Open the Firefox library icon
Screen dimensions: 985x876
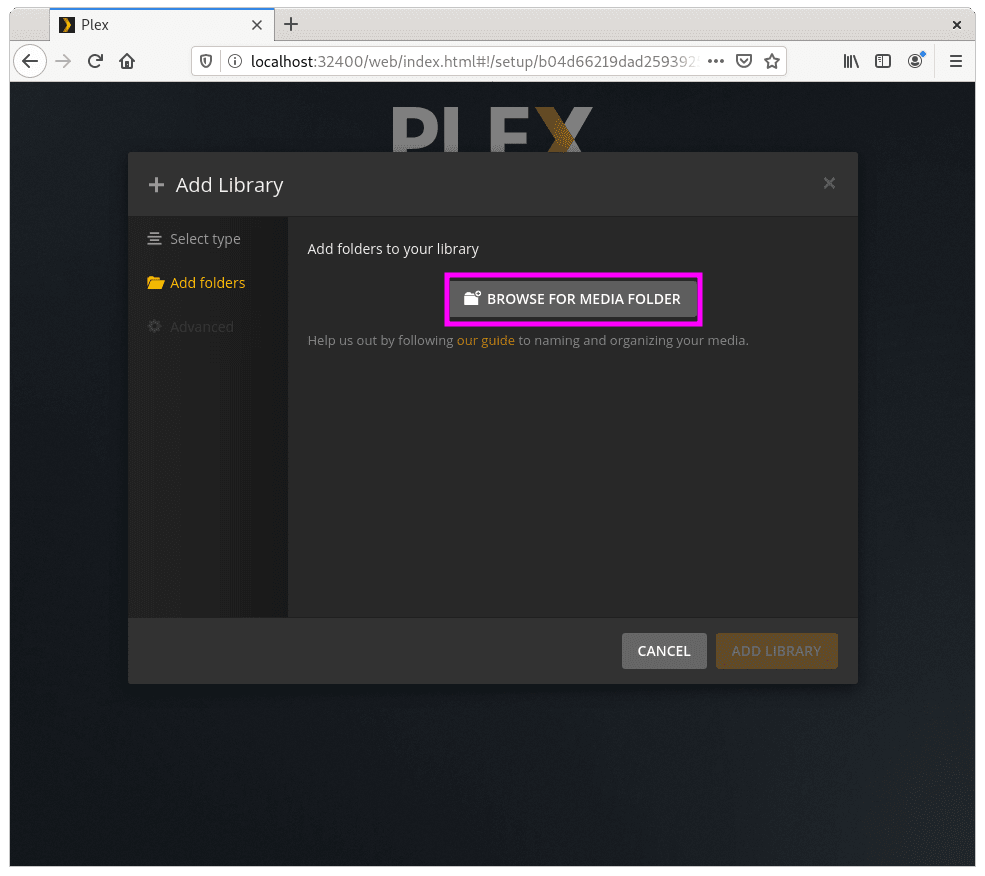(x=851, y=61)
